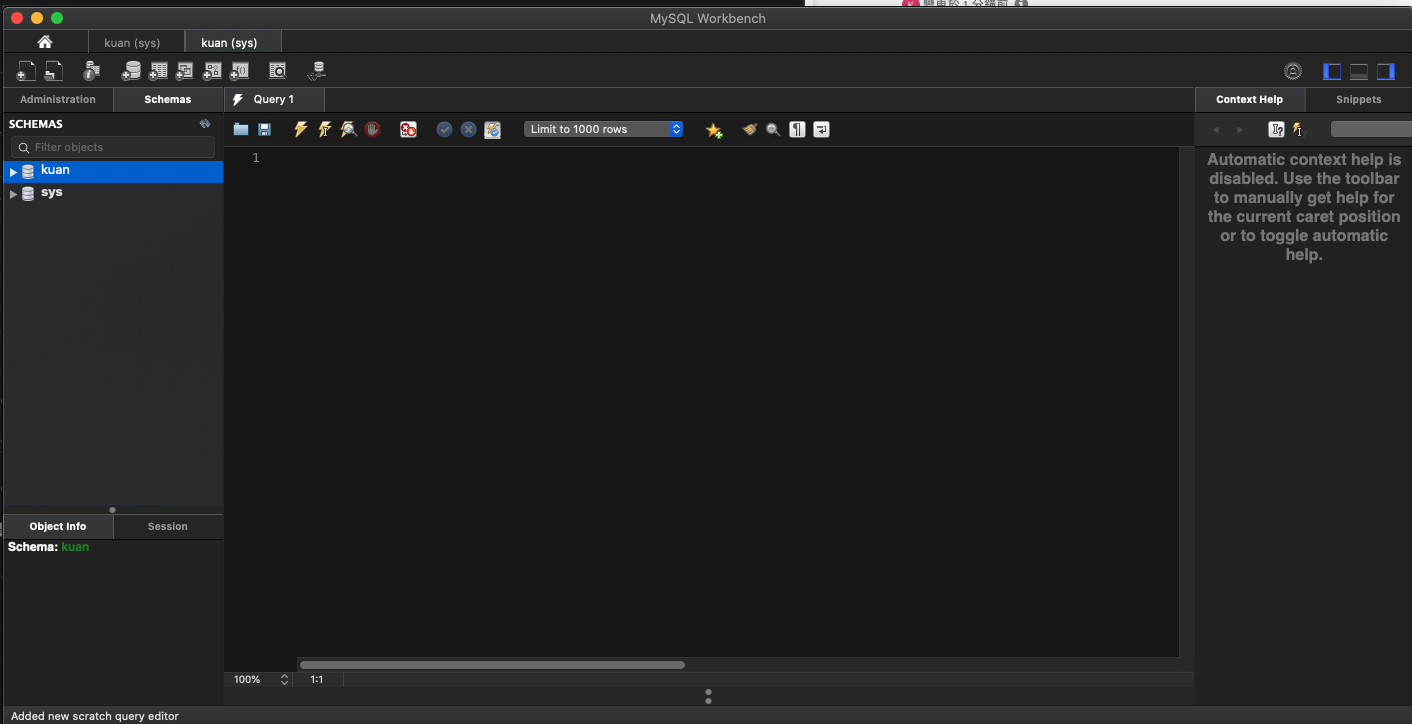Image resolution: width=1412 pixels, height=724 pixels.
Task: Create a new function icon
Action: pyautogui.click(x=239, y=71)
